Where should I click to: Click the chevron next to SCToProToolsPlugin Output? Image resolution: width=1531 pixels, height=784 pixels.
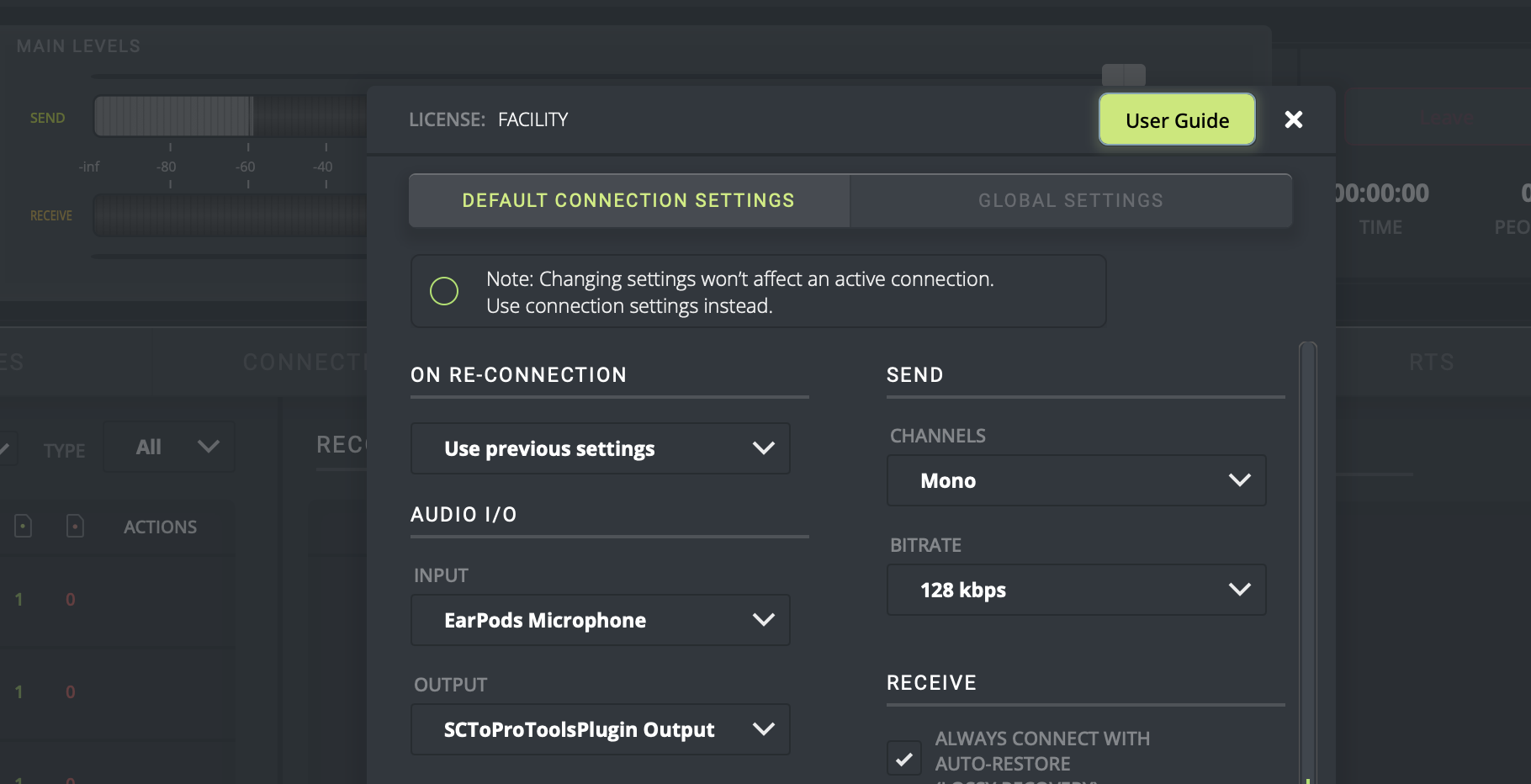point(763,729)
